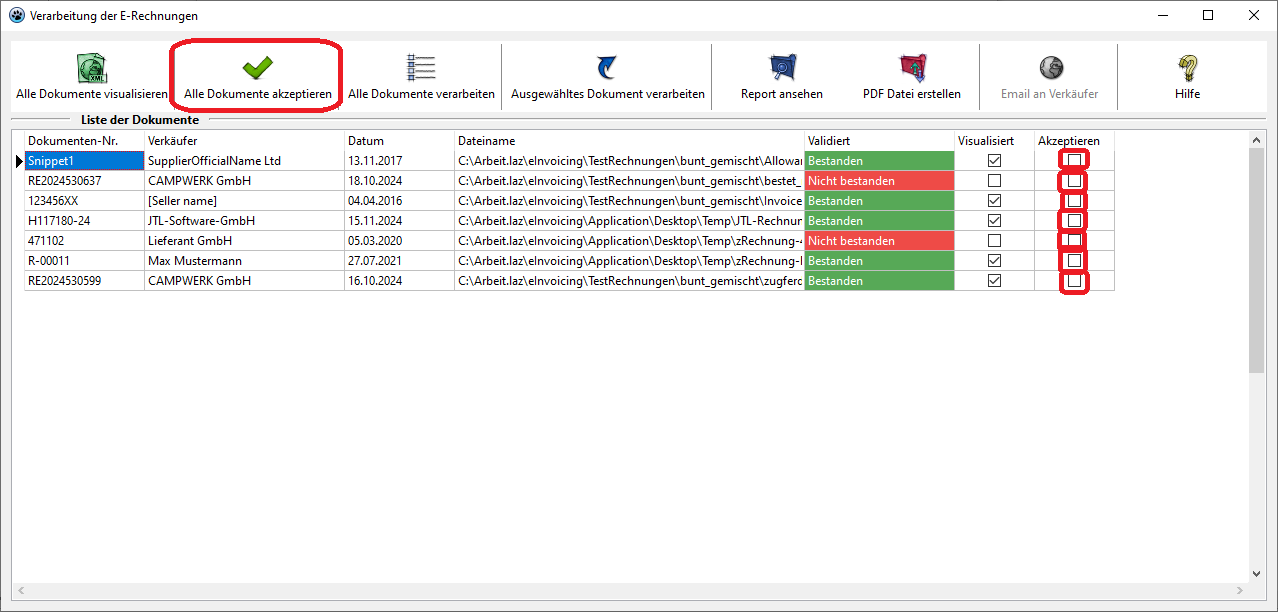This screenshot has width=1278, height=612.
Task: Click the Validiert column header
Action: [x=878, y=141]
